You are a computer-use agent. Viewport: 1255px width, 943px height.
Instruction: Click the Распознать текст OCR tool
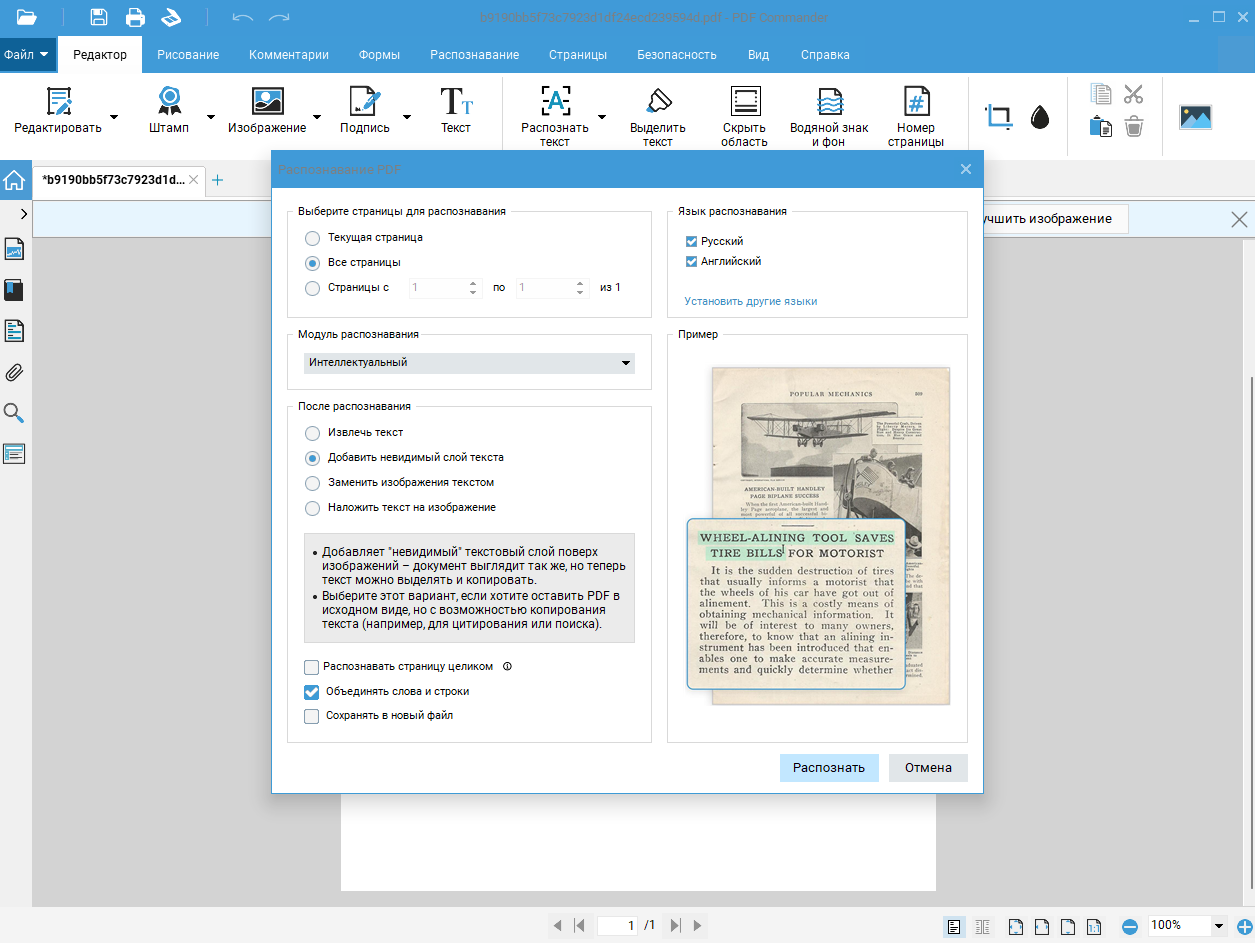(x=555, y=117)
